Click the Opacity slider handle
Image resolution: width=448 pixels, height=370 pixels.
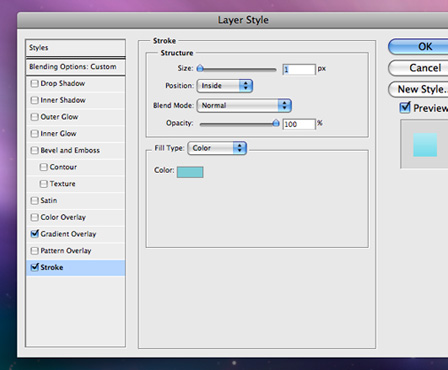[x=276, y=123]
